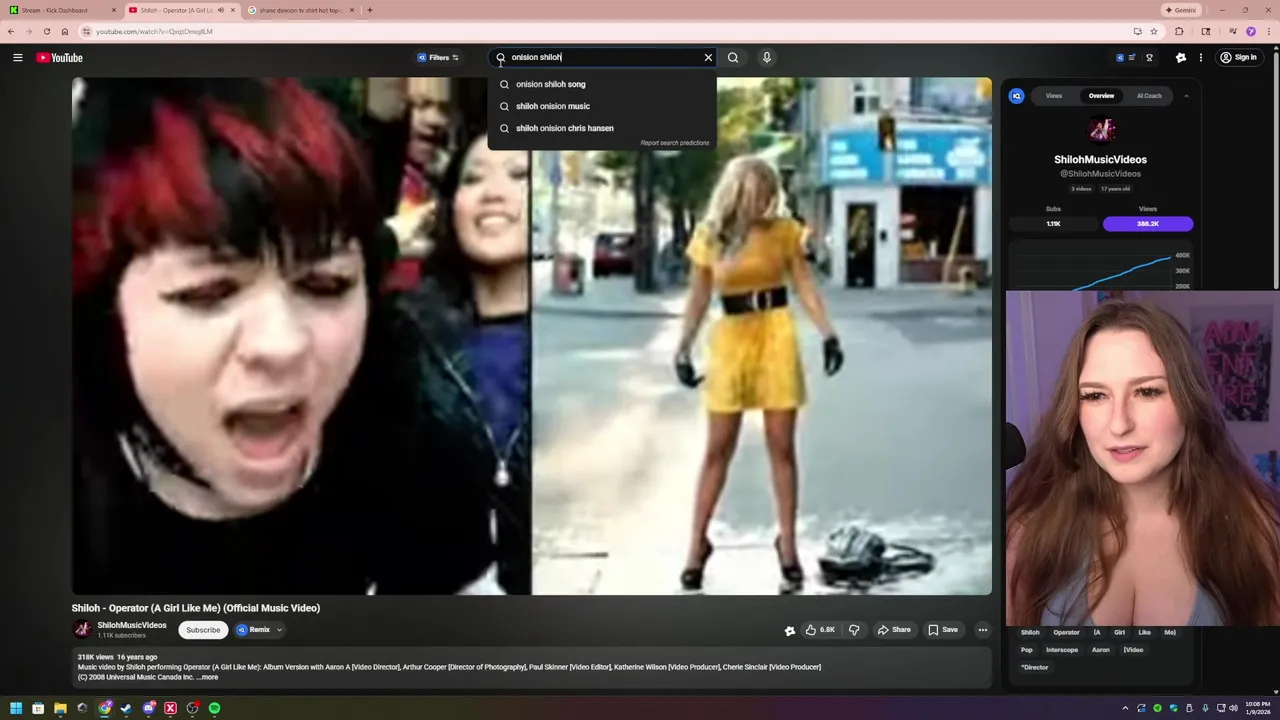Select the Overview tab in vidIQ panel

point(1101,96)
